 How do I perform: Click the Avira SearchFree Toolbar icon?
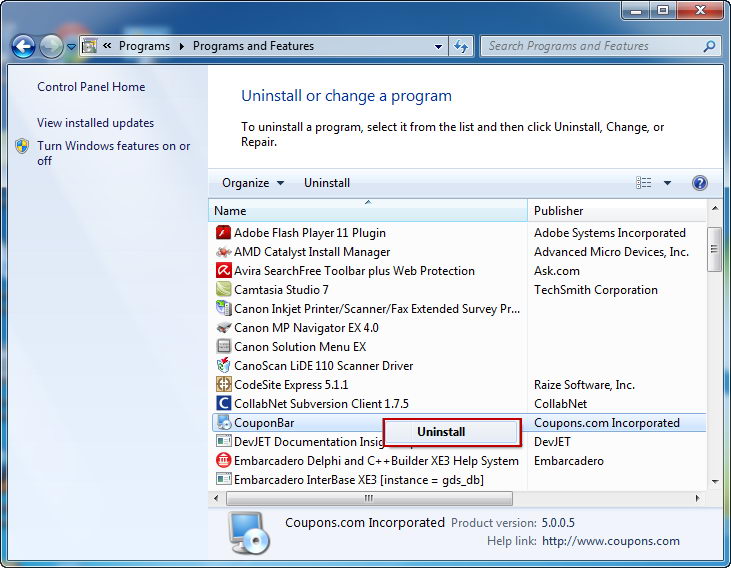click(x=224, y=270)
